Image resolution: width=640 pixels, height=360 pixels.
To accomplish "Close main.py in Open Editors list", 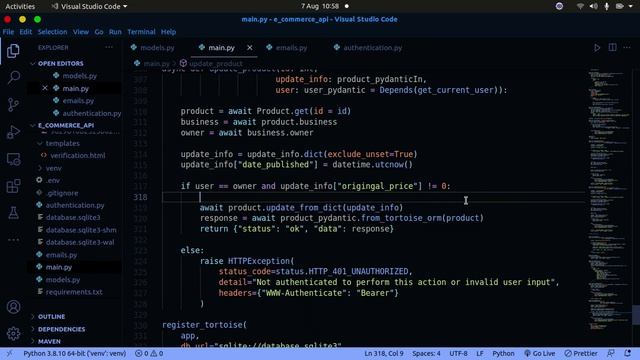I will click(x=45, y=88).
